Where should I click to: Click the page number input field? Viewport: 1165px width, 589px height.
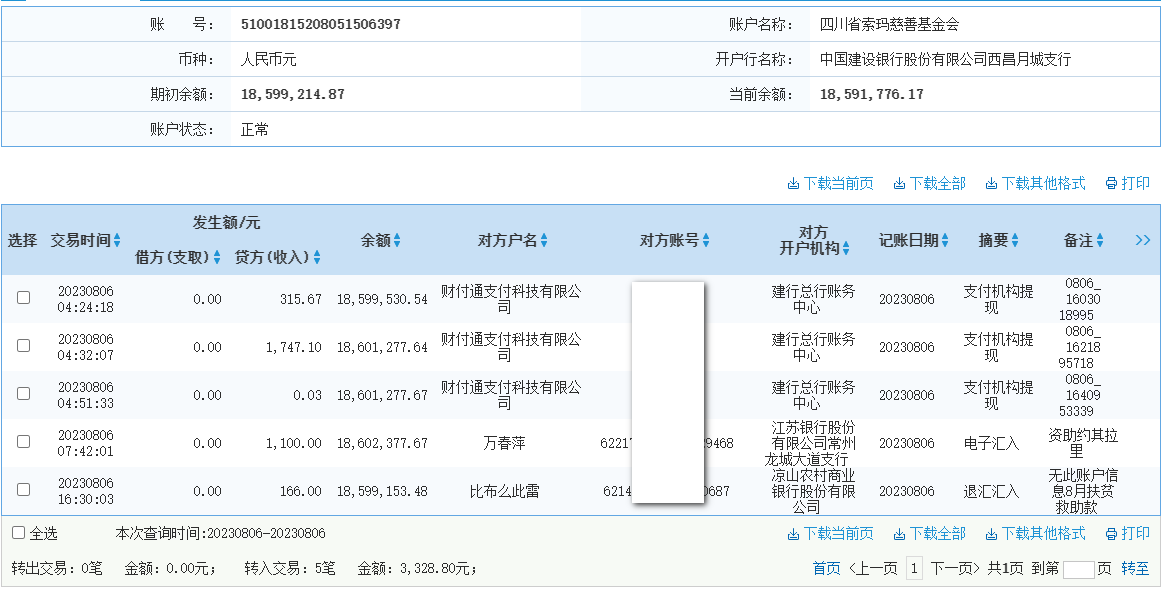tap(1078, 570)
